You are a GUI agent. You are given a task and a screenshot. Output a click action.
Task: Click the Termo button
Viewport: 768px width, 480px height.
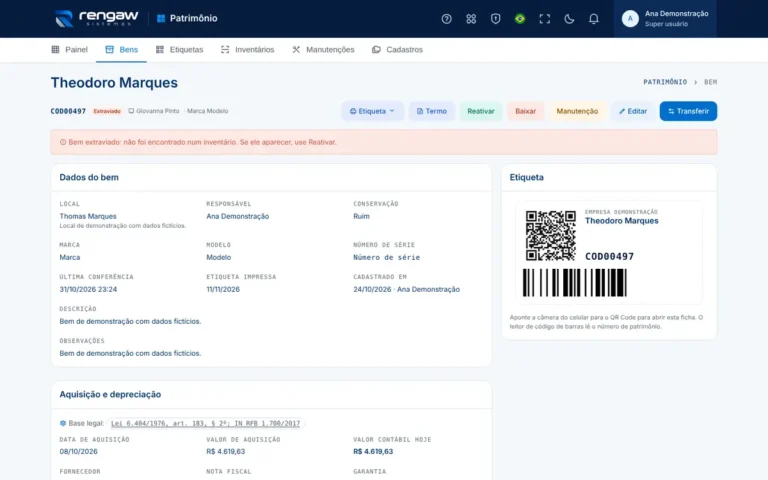tap(432, 111)
